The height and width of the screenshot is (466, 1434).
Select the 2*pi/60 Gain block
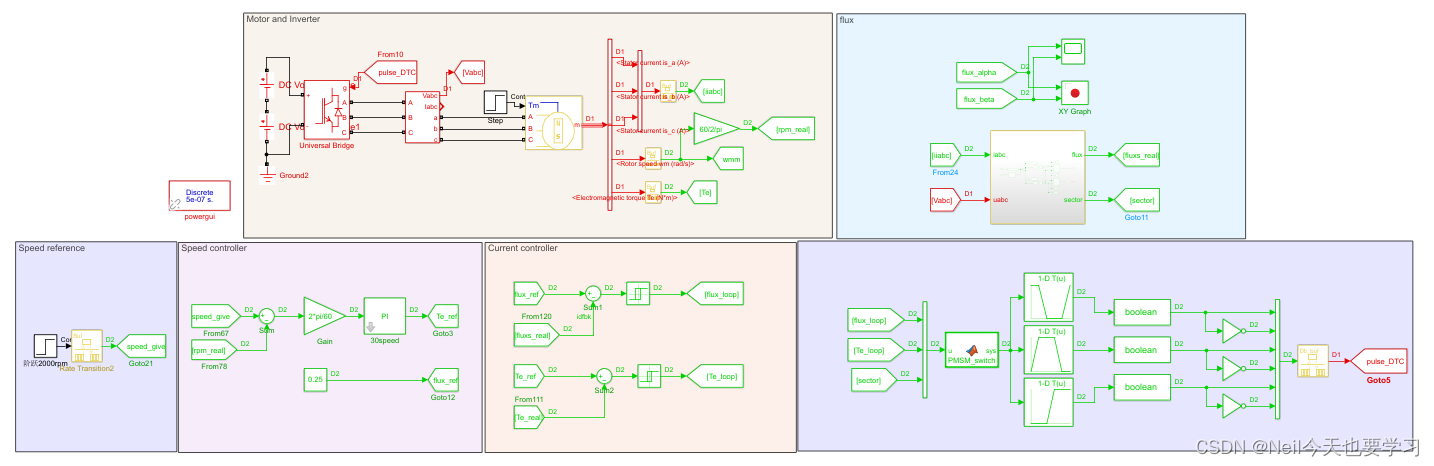tap(325, 317)
